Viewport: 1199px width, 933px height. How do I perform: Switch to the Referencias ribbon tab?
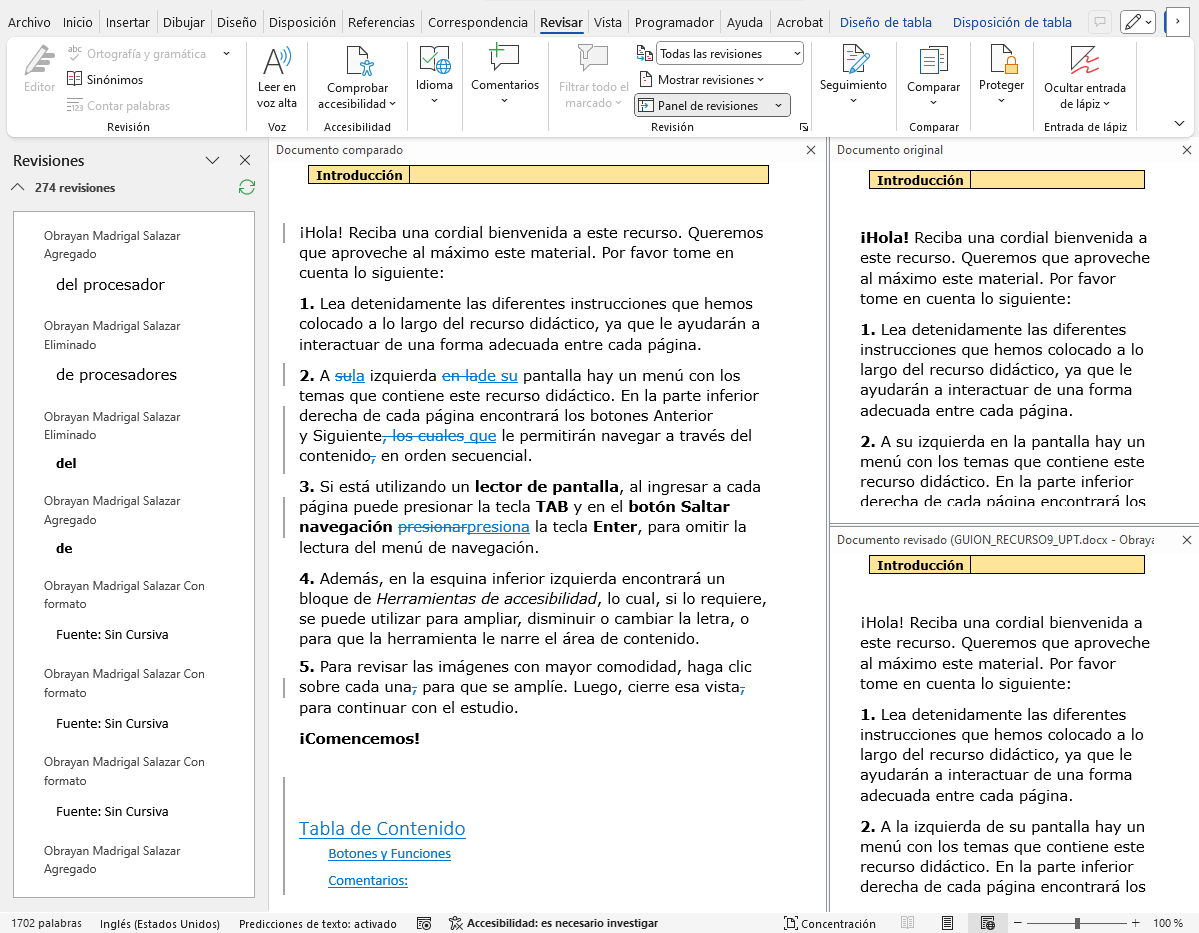pyautogui.click(x=381, y=22)
